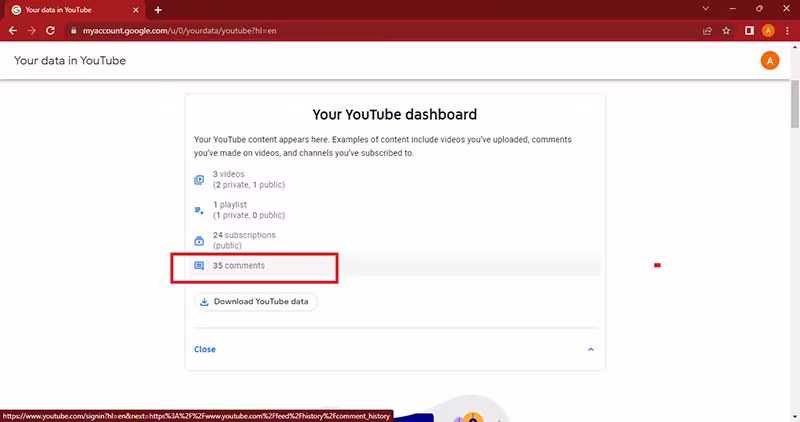
Task: Close the Your data in YouTube tab
Action: click(136, 10)
